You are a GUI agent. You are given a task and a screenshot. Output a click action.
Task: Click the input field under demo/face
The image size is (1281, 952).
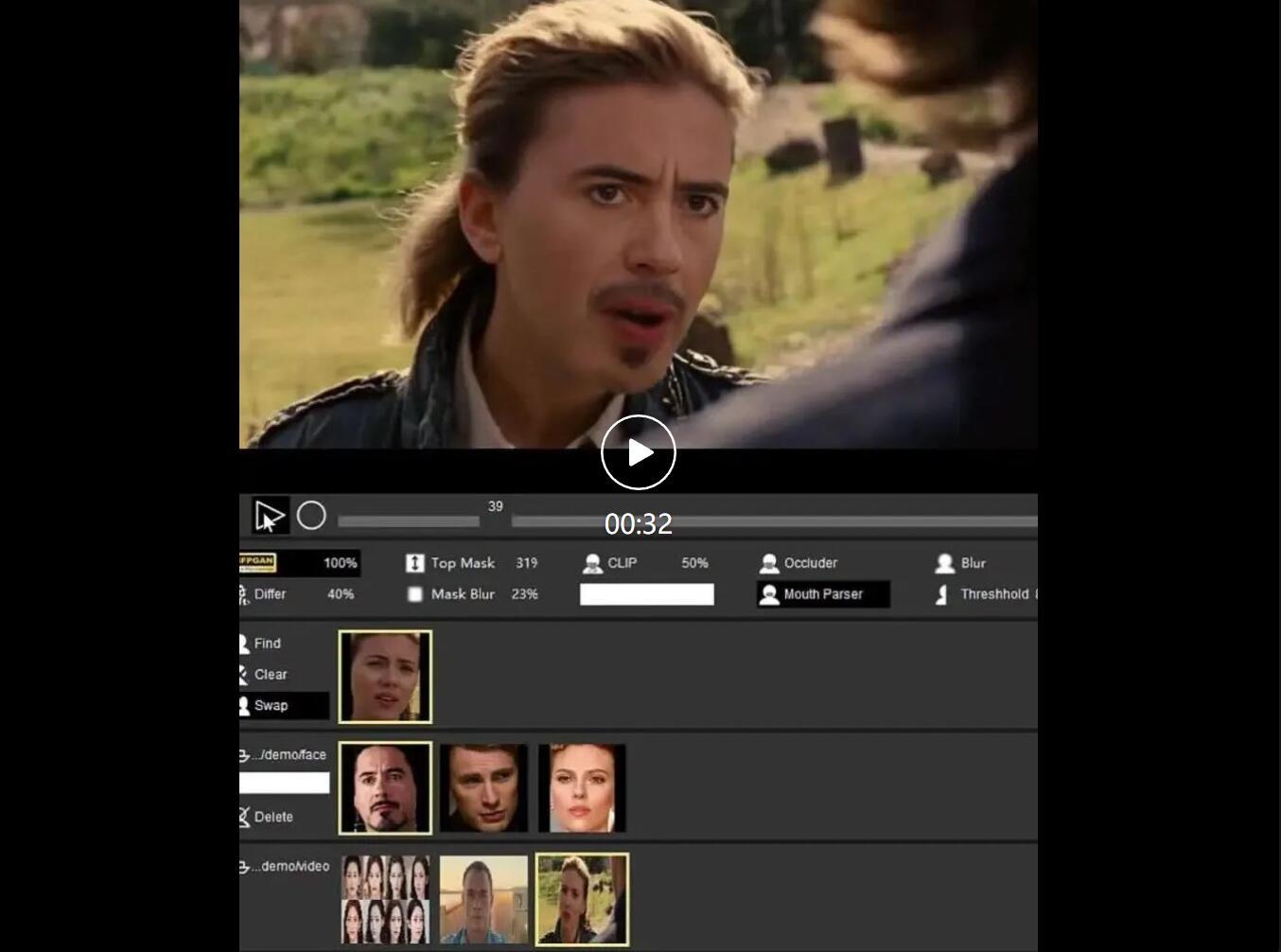point(284,783)
